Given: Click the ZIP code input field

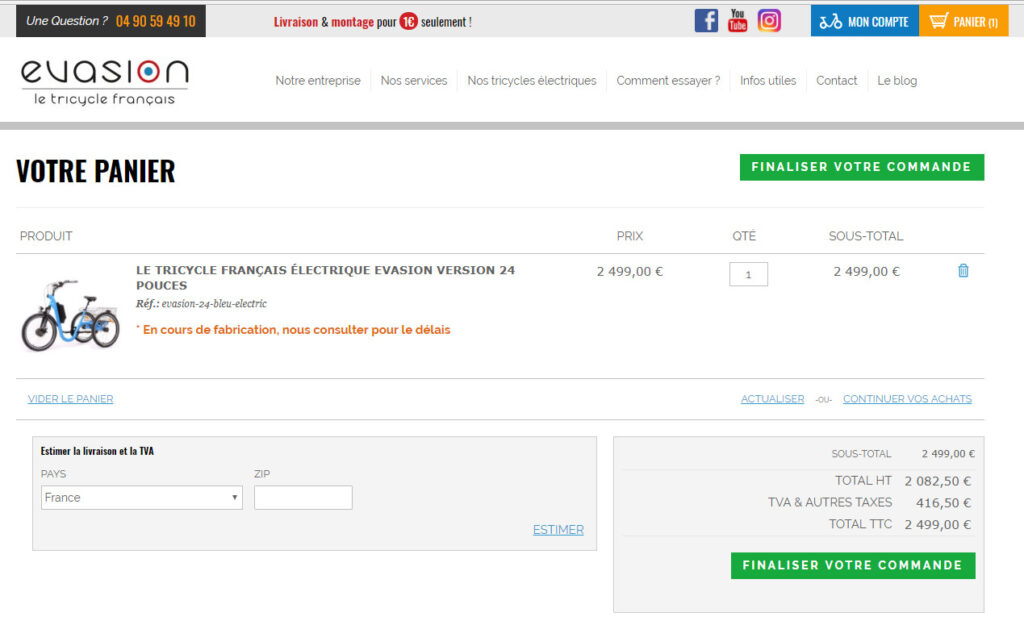Looking at the screenshot, I should click(x=303, y=497).
